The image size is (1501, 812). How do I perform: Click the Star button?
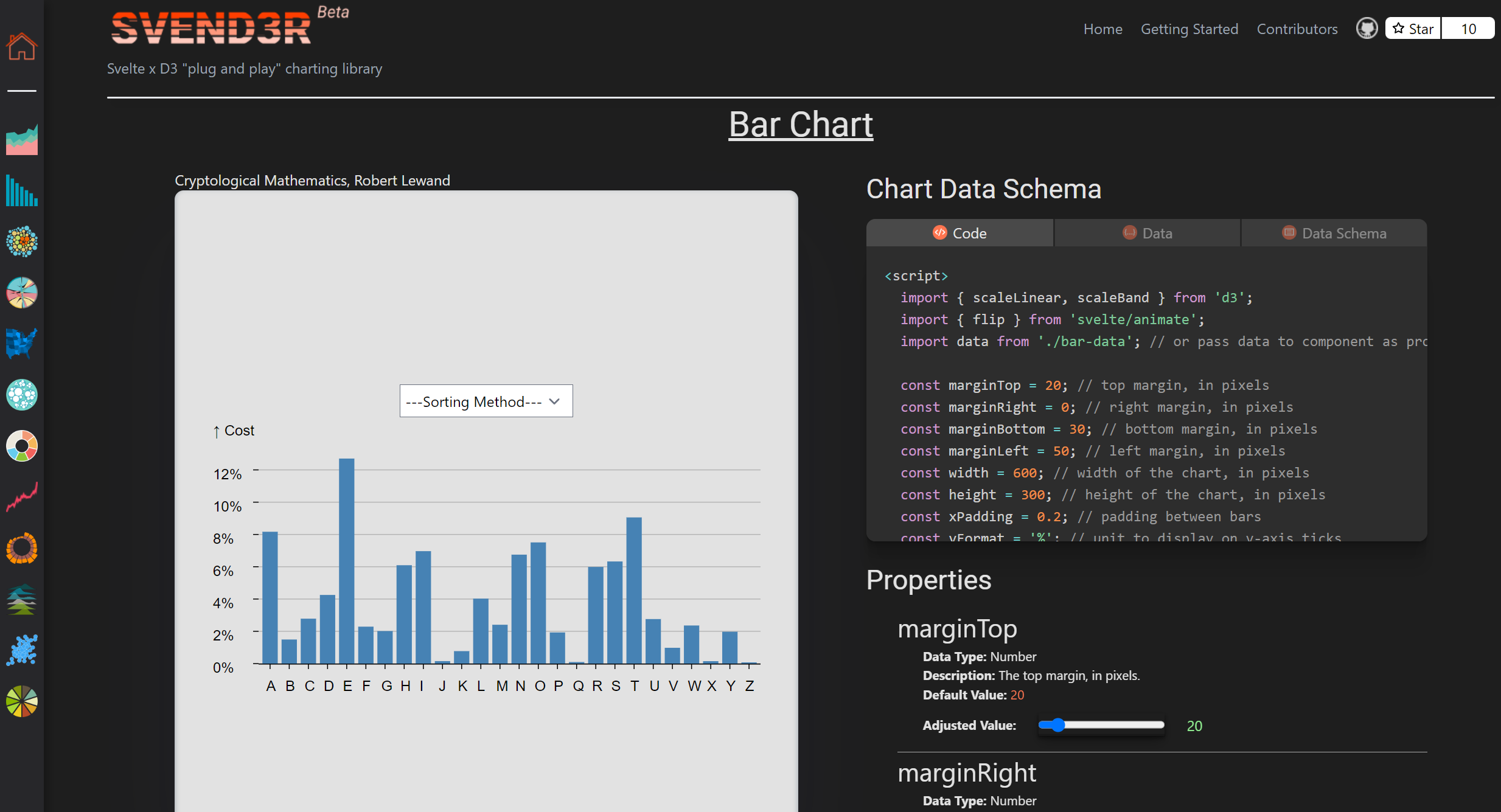1413,29
